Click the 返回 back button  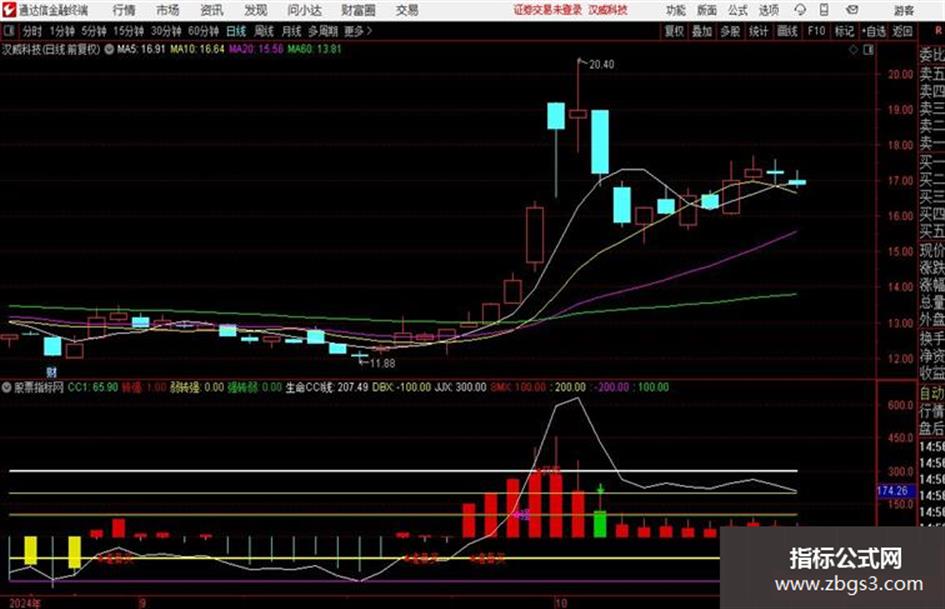[903, 31]
